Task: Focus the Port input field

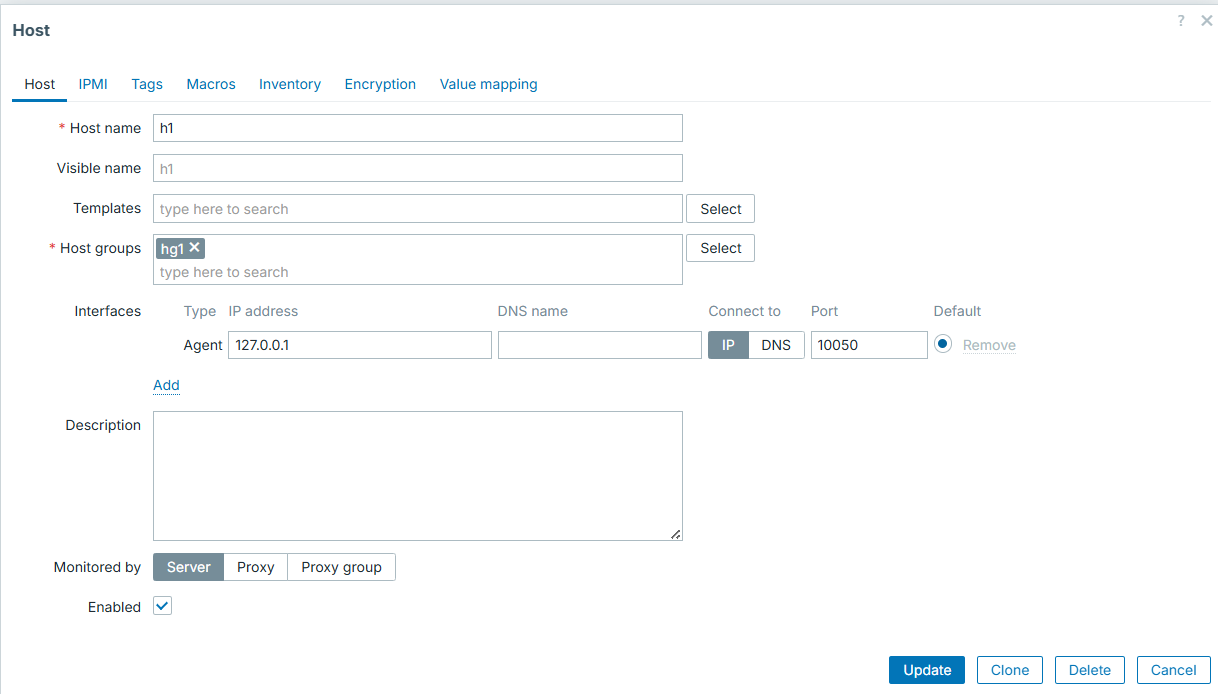Action: tap(868, 345)
